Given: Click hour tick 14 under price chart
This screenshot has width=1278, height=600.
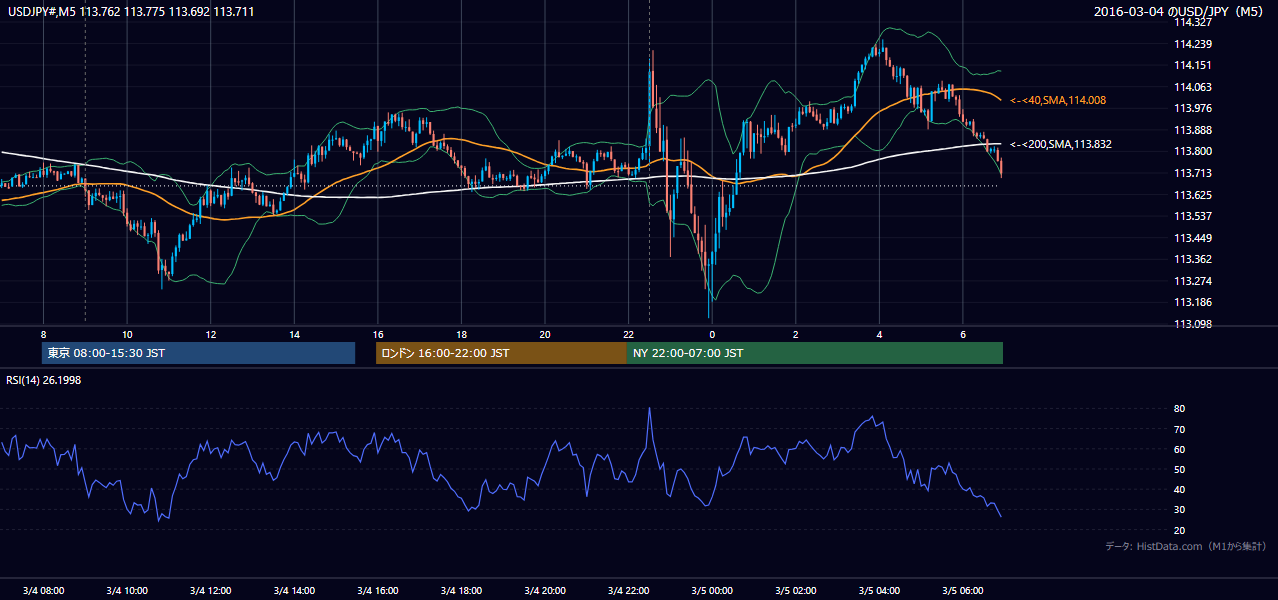Looking at the screenshot, I should tap(294, 334).
